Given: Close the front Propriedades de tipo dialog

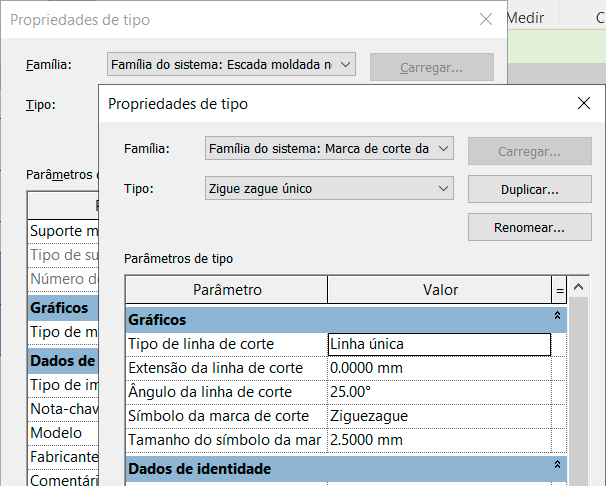Looking at the screenshot, I should point(584,103).
